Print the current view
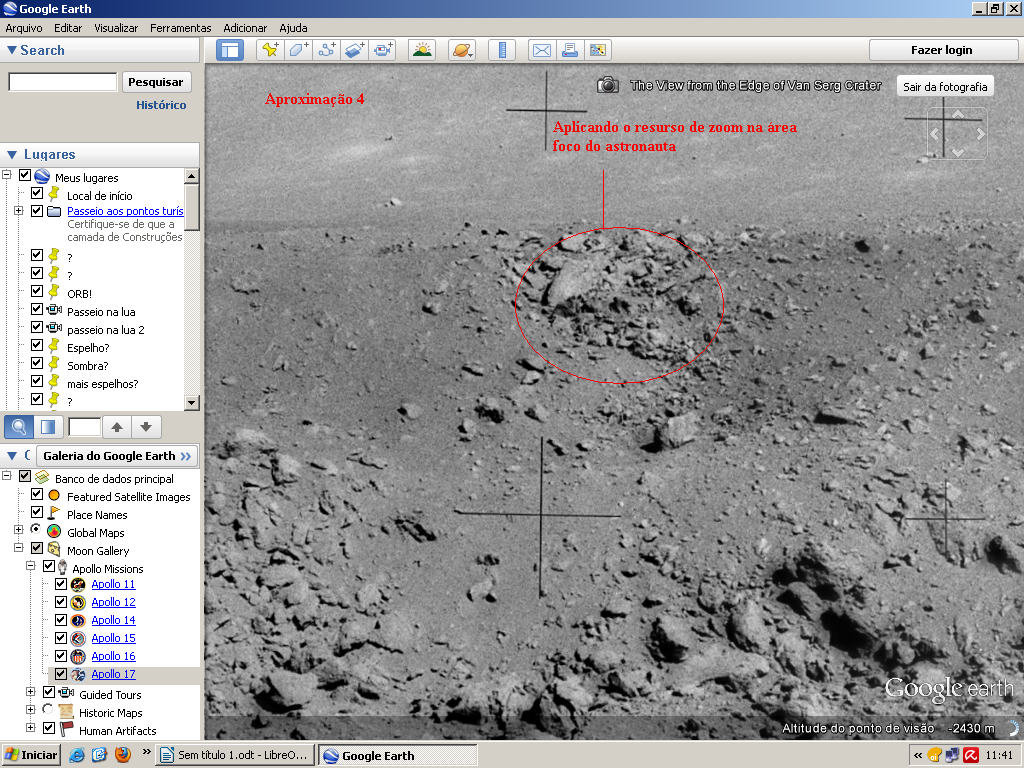The height and width of the screenshot is (768, 1024). click(570, 50)
